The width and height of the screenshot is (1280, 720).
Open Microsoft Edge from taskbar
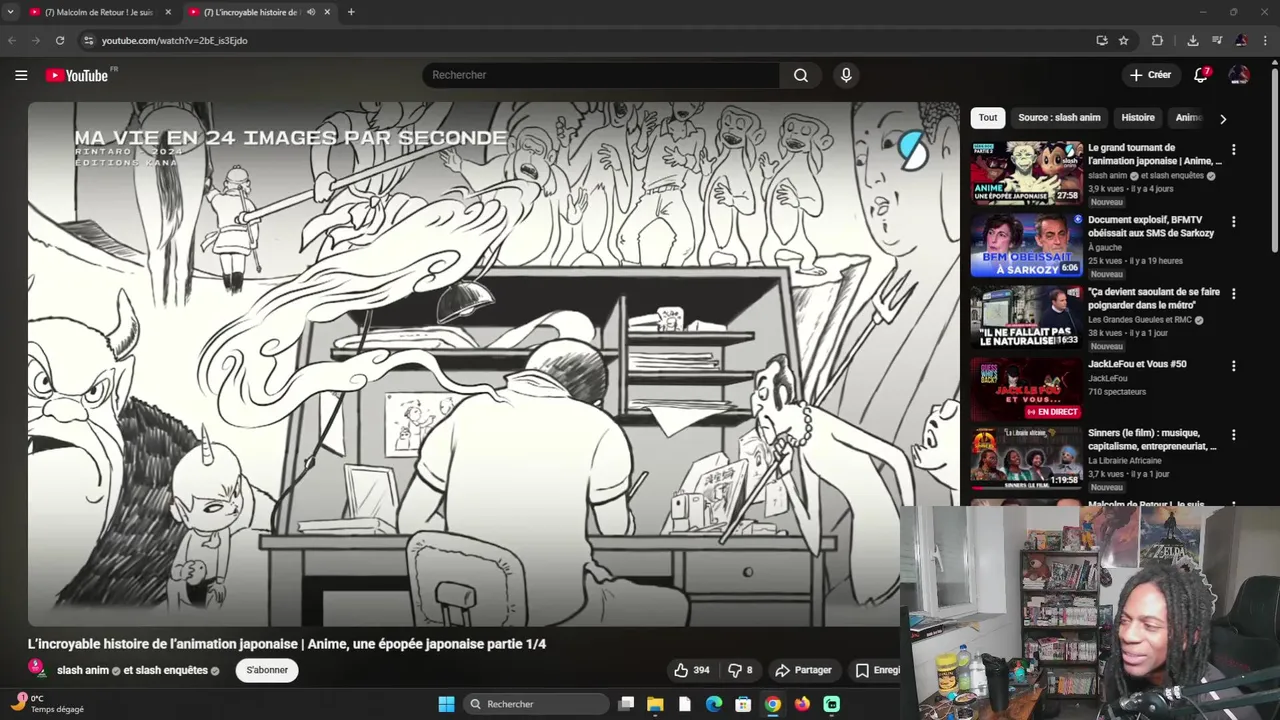pyautogui.click(x=714, y=704)
